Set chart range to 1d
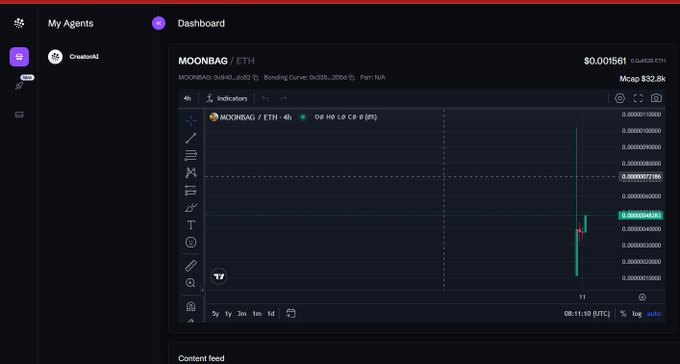Viewport: 680px width, 364px height. (x=271, y=314)
